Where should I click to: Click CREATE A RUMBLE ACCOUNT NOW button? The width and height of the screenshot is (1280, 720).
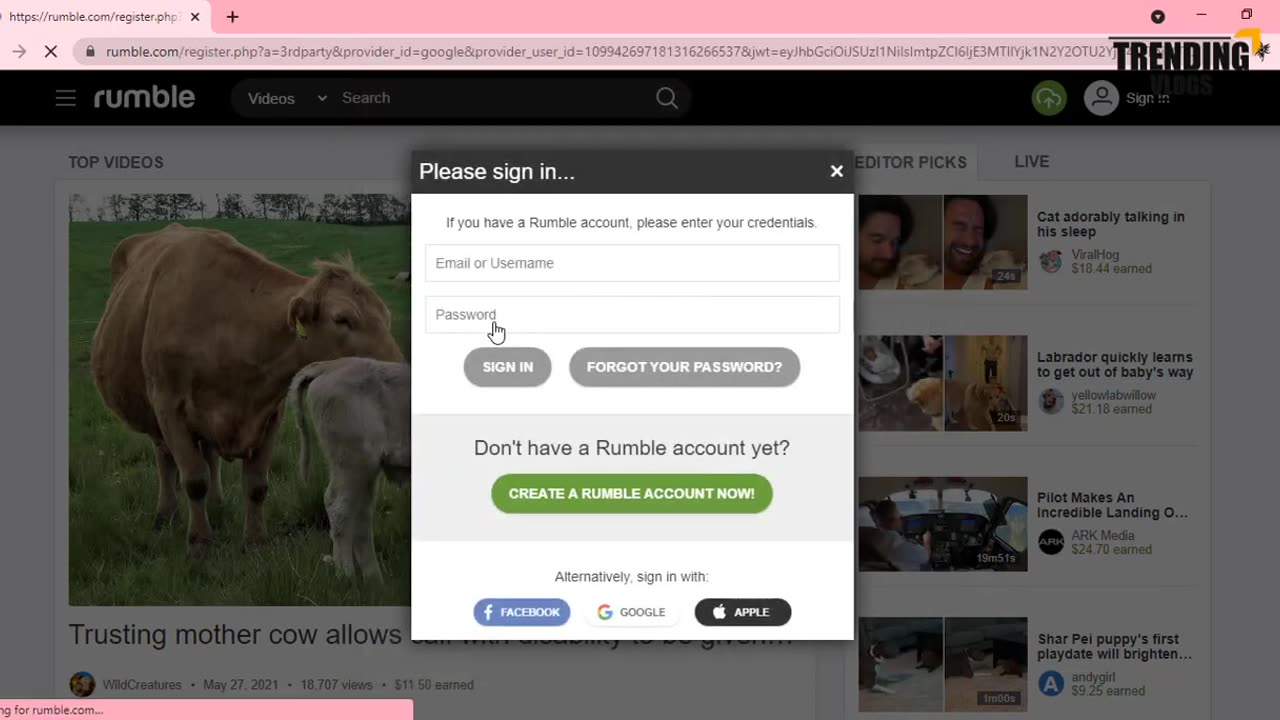click(632, 494)
